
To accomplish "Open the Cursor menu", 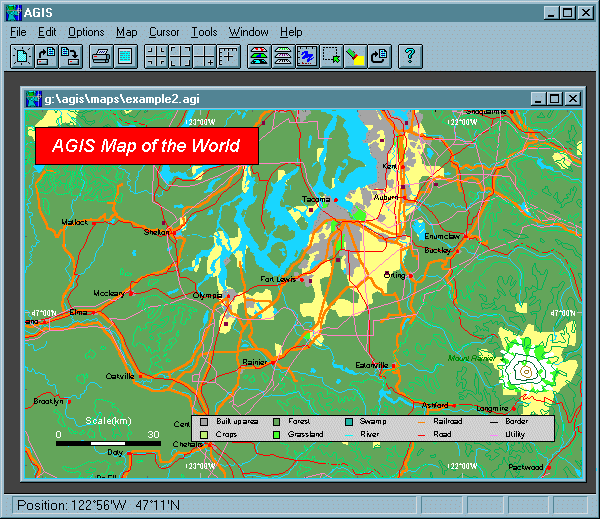I will [164, 32].
